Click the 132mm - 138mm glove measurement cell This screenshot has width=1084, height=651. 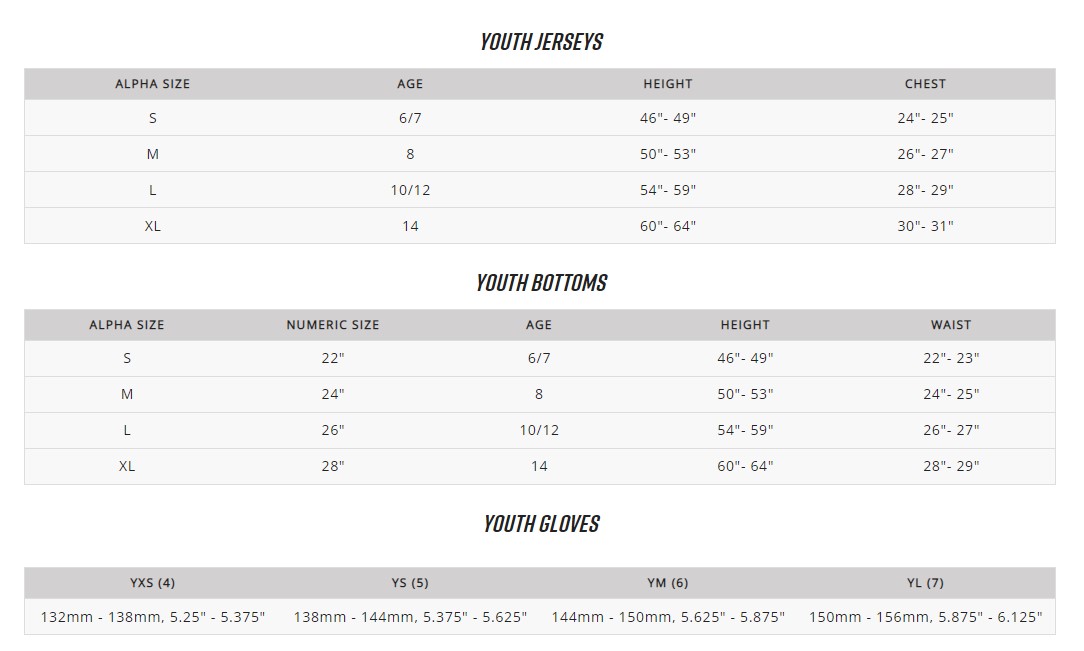pos(153,617)
